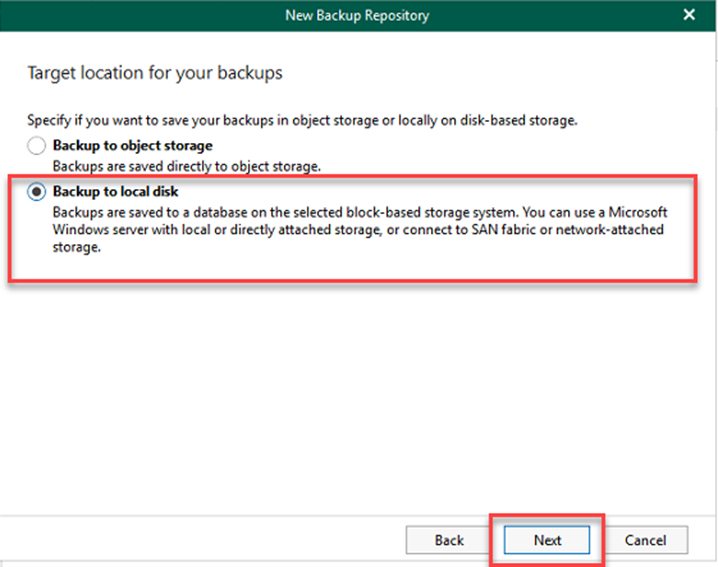The width and height of the screenshot is (718, 567).
Task: Close the dialog with the X icon
Action: 688,14
